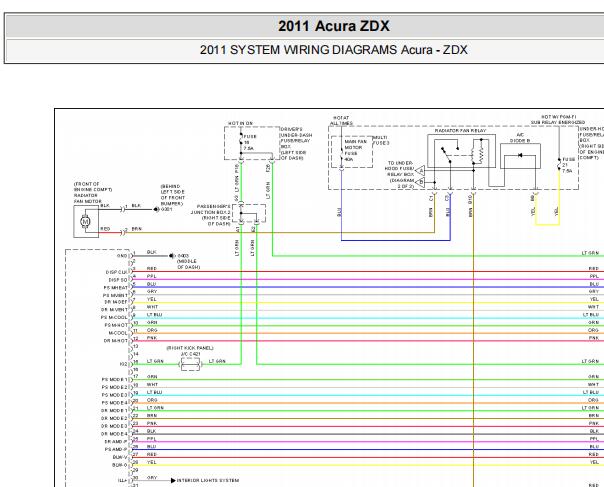The height and width of the screenshot is (487, 604).
Task: Click the "RADIATOR FAN RELAY" label
Action: [460, 131]
